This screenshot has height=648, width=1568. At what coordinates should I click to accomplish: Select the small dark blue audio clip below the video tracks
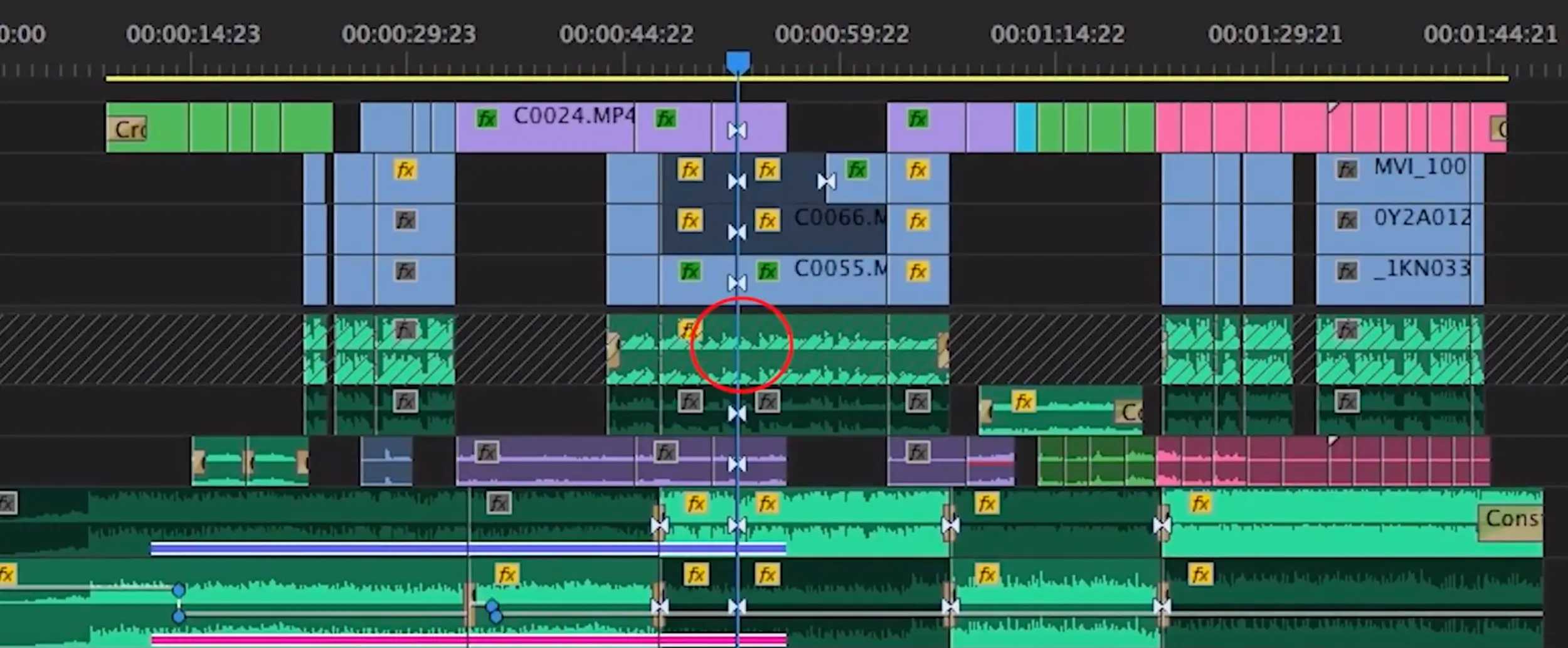click(386, 461)
